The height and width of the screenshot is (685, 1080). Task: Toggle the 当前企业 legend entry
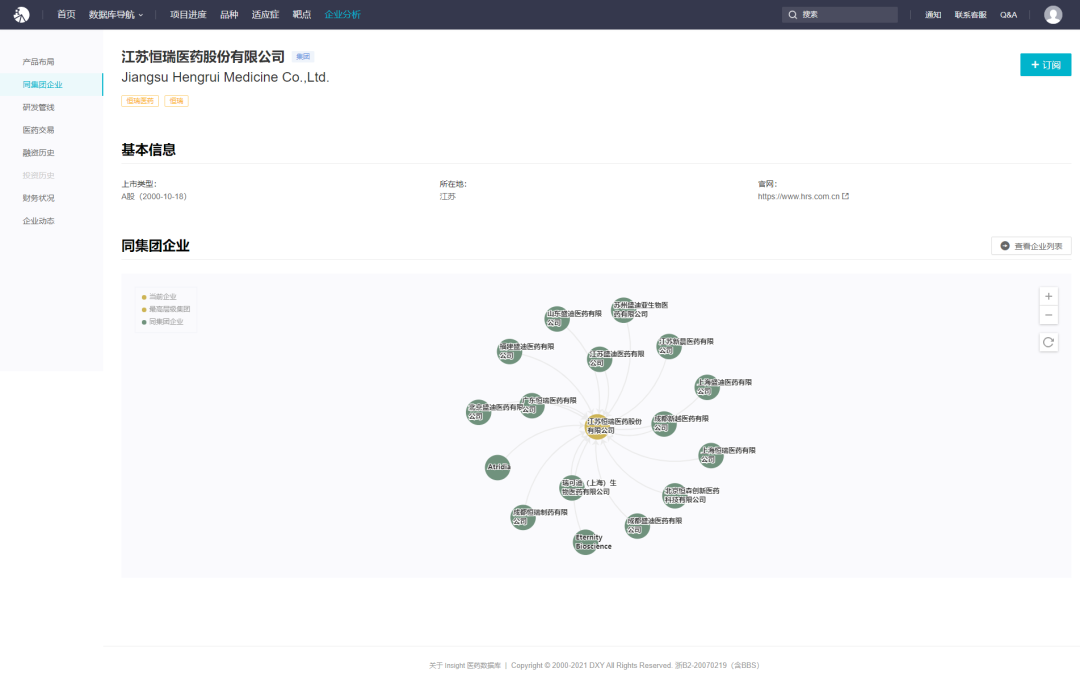159,297
